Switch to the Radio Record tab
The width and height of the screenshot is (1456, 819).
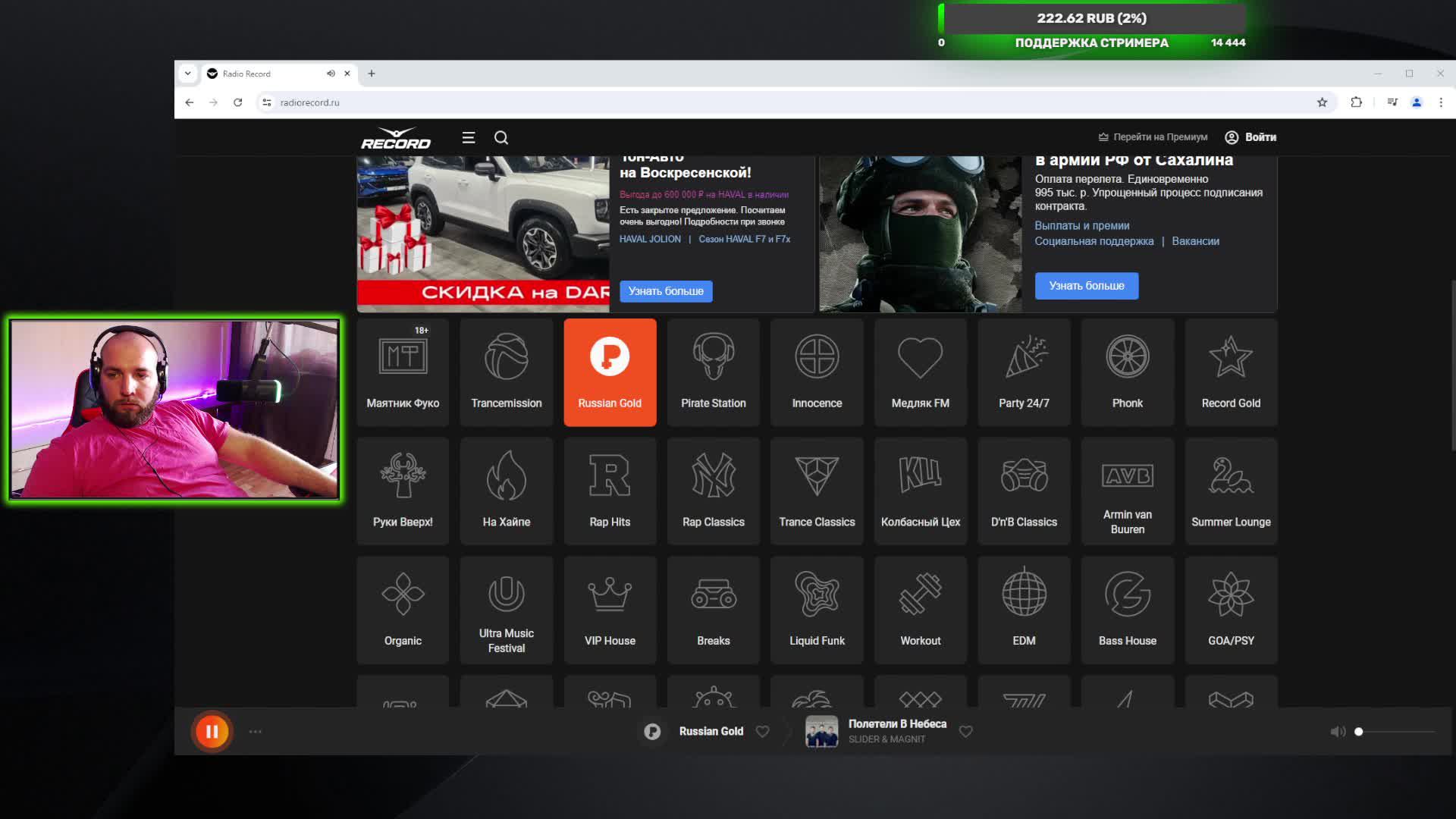[x=278, y=74]
